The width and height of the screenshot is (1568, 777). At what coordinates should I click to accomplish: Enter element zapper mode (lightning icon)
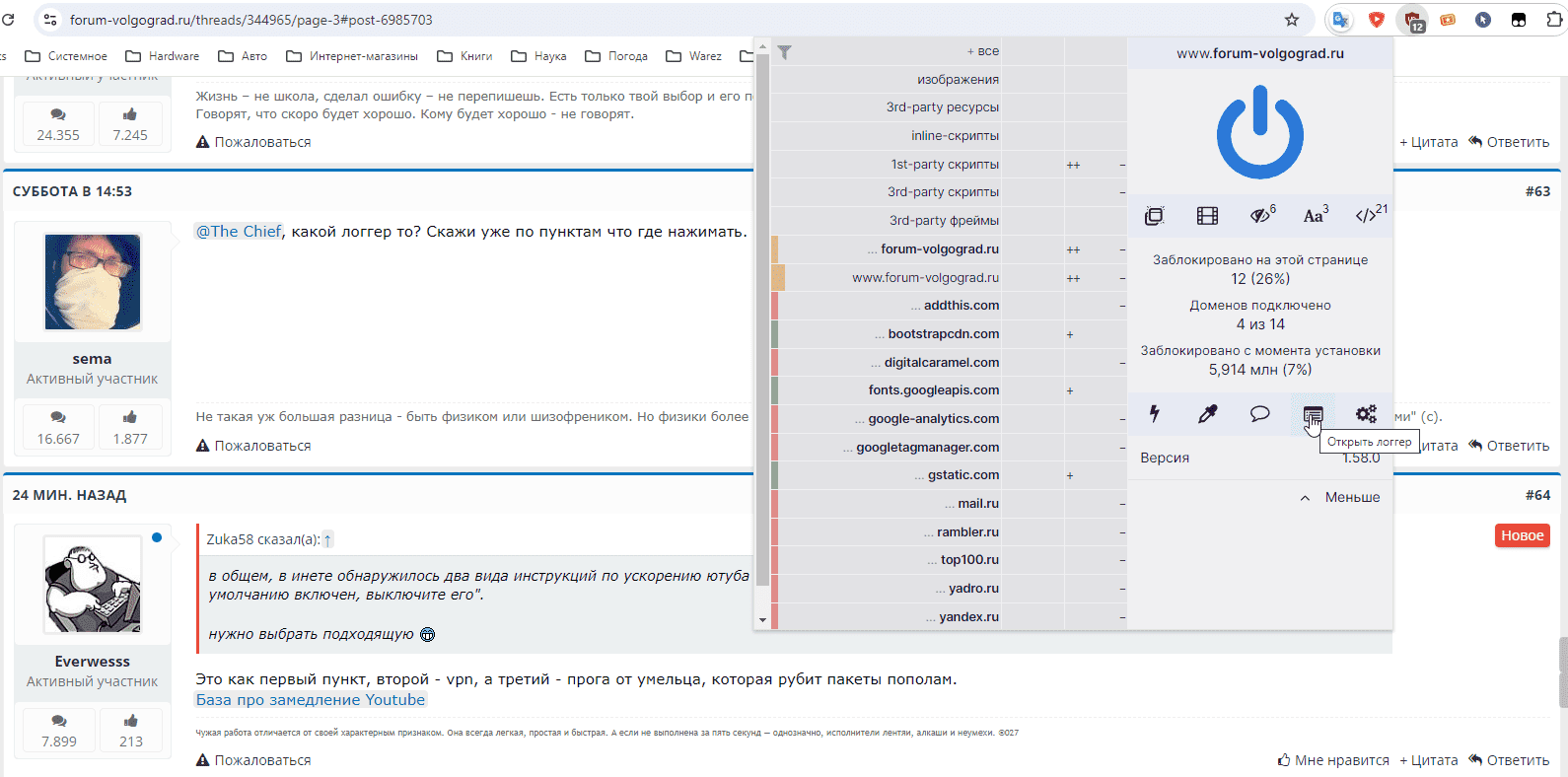click(1154, 414)
